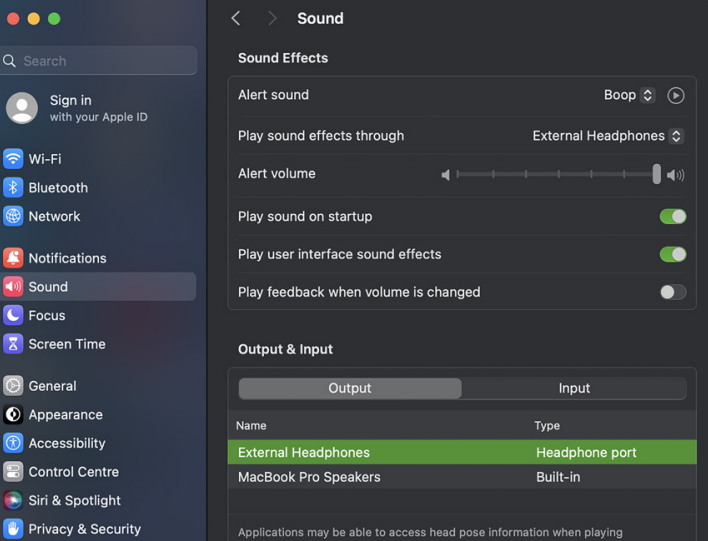Viewport: 708px width, 541px height.
Task: Open Siri & Spotlight icon
Action: click(13, 500)
